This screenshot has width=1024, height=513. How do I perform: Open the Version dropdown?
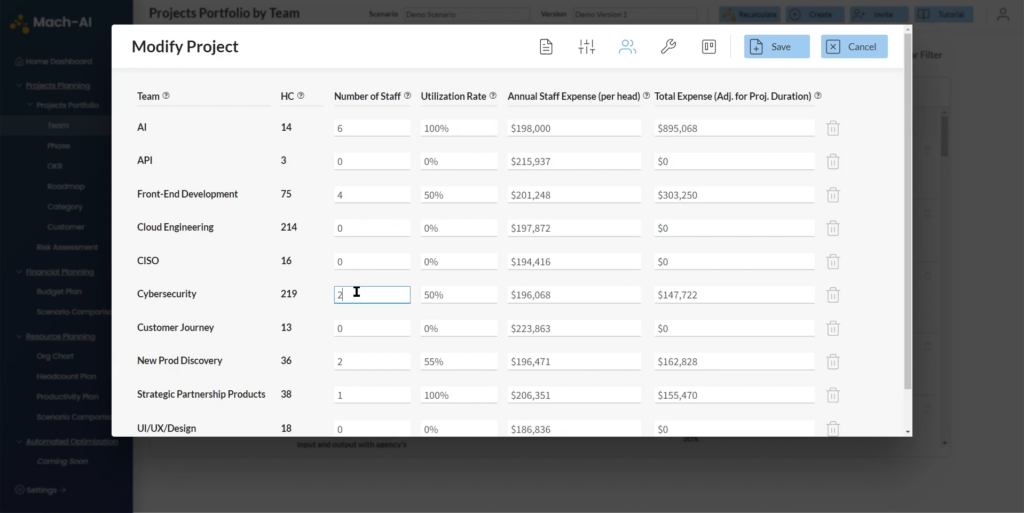tap(634, 14)
